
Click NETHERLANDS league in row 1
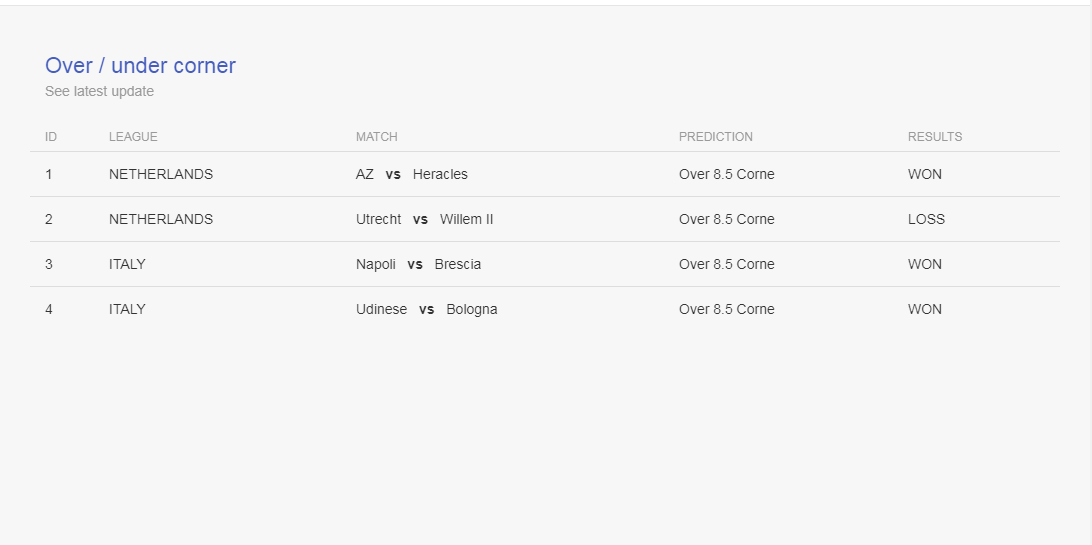(161, 174)
